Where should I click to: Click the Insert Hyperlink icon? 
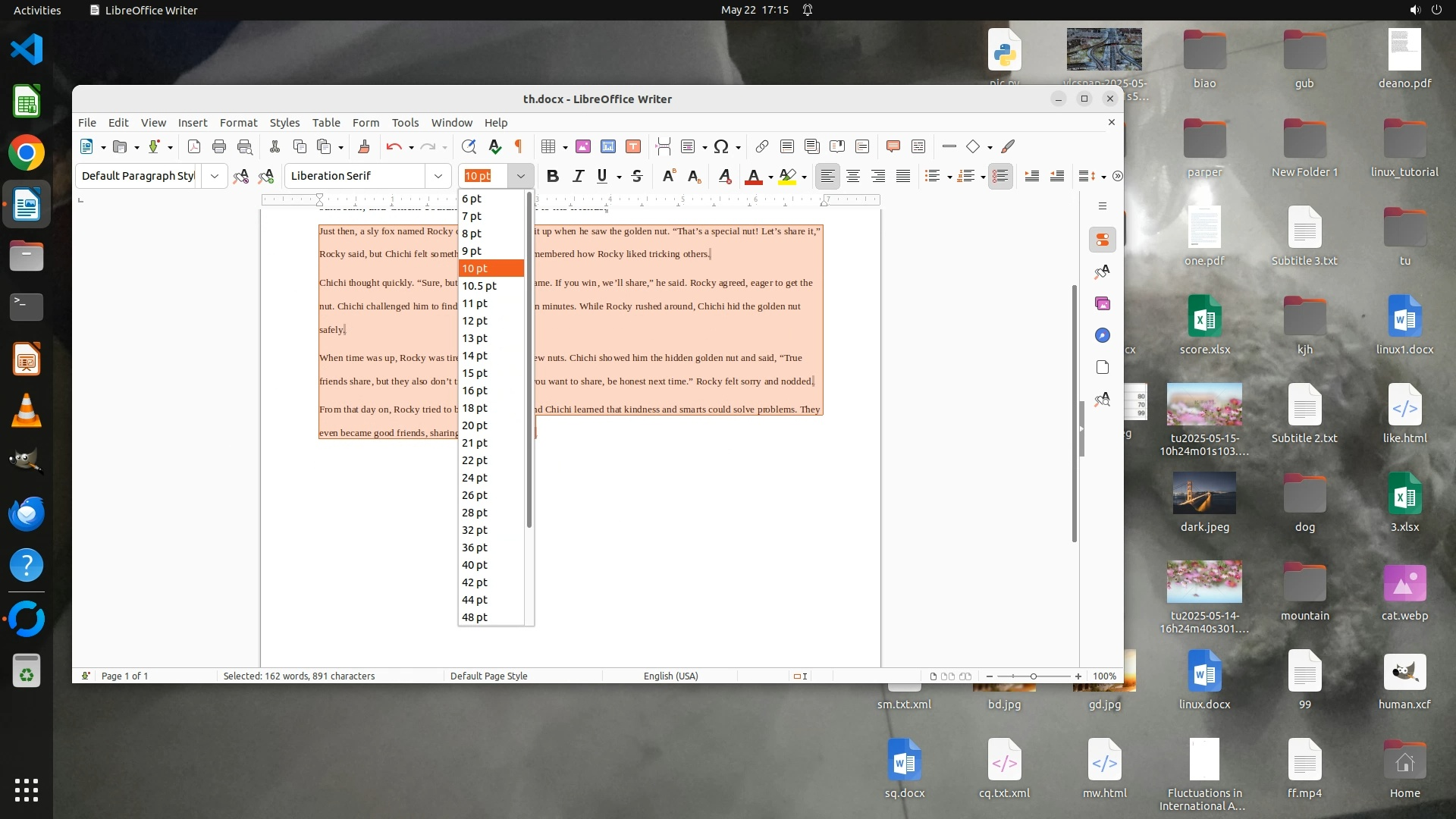(762, 146)
